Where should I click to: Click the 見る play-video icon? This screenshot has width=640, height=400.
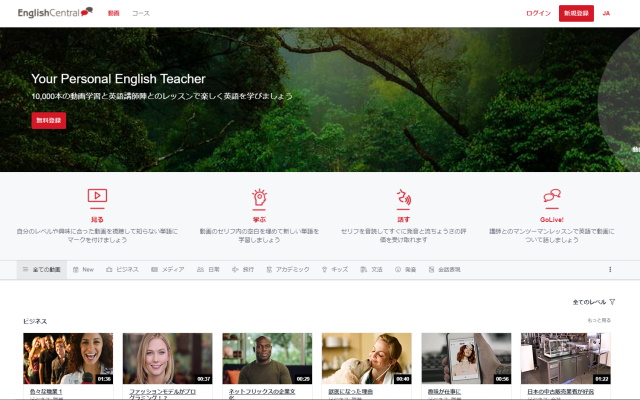coord(97,196)
